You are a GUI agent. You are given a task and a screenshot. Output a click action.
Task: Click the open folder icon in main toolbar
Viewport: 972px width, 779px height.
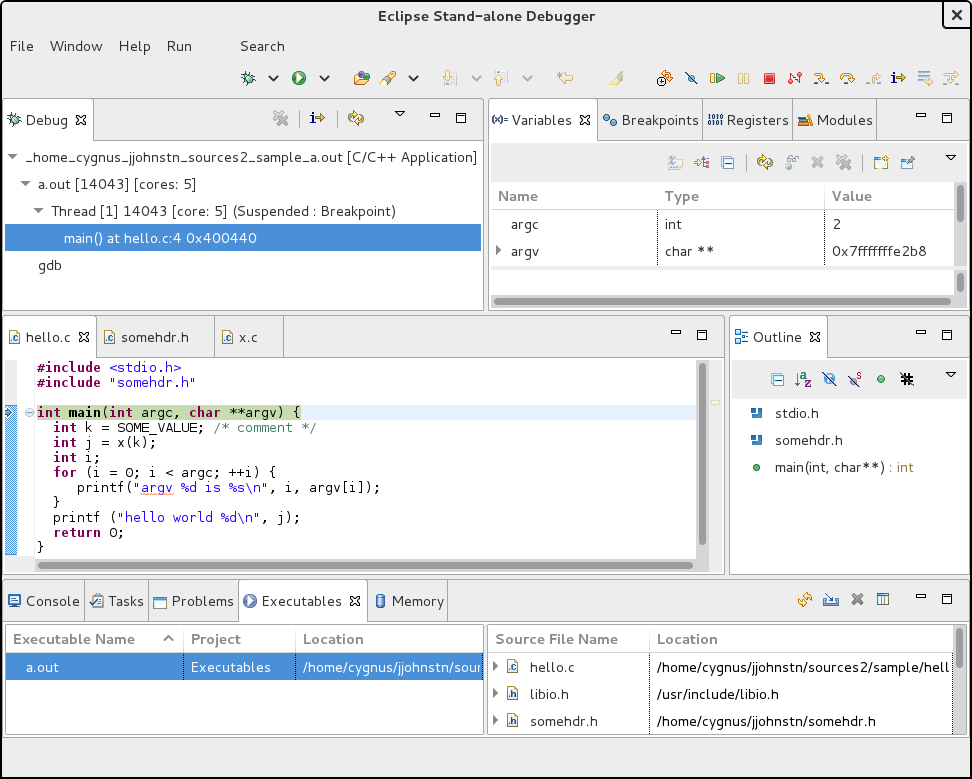tap(361, 78)
